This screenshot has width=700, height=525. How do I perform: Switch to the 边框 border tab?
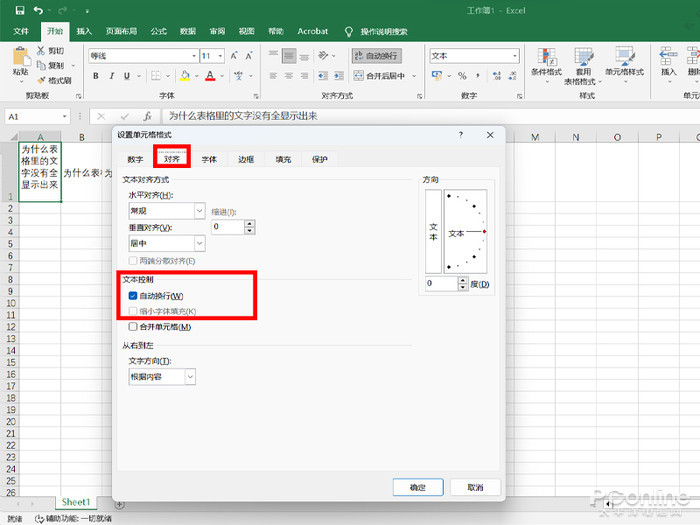246,159
